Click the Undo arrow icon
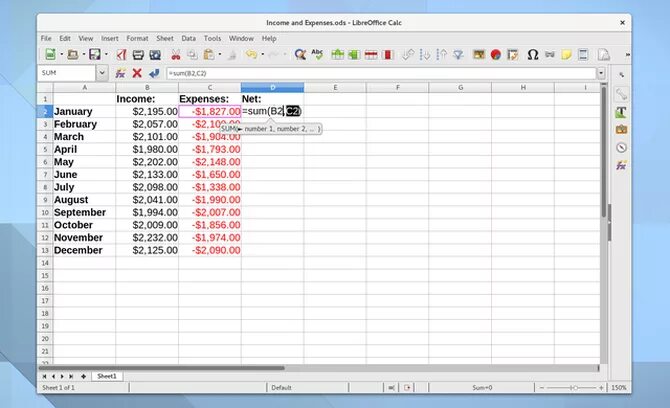 coord(251,54)
